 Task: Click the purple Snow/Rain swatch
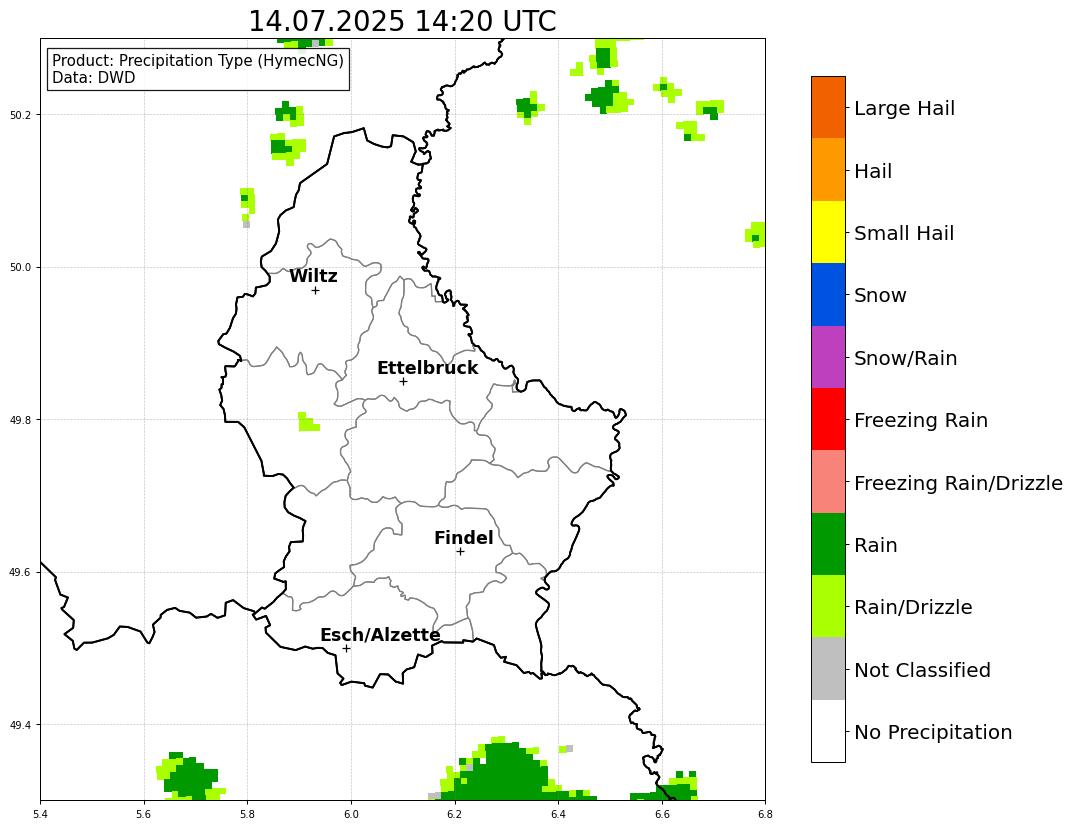tap(828, 357)
